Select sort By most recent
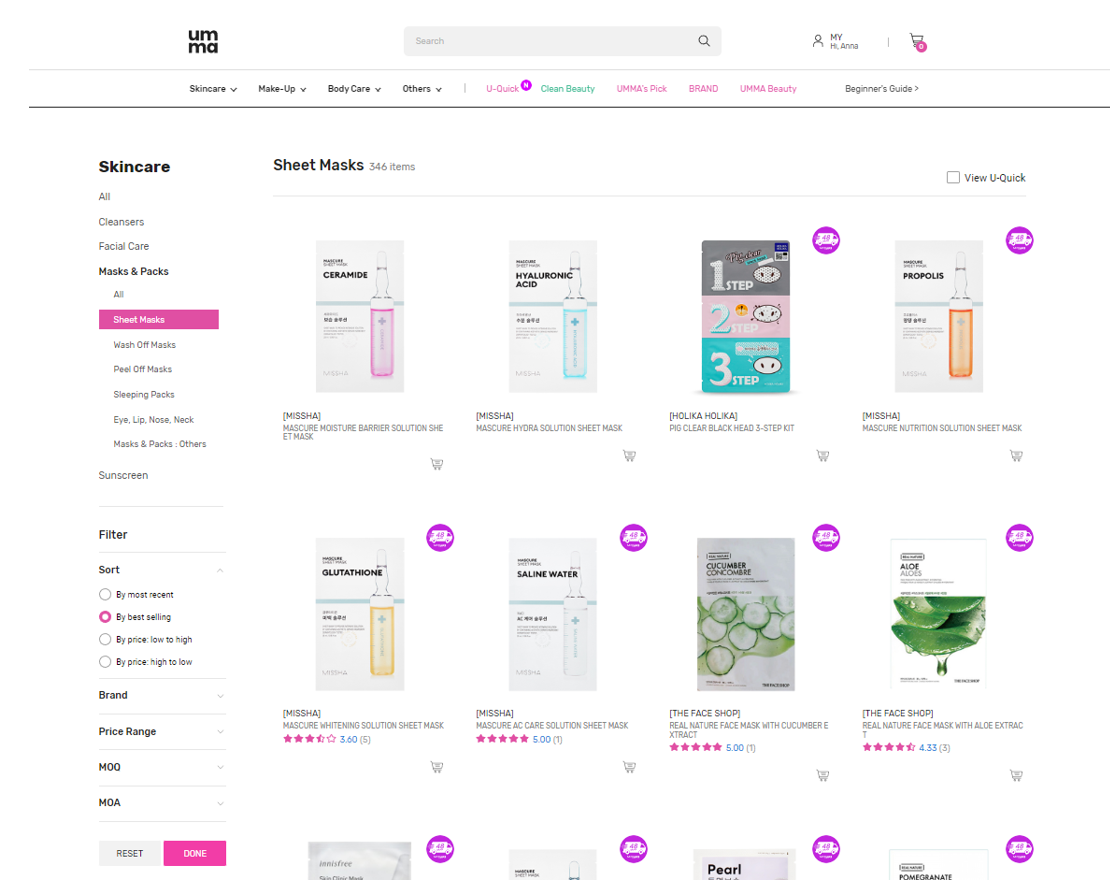1110x882 pixels. [105, 595]
